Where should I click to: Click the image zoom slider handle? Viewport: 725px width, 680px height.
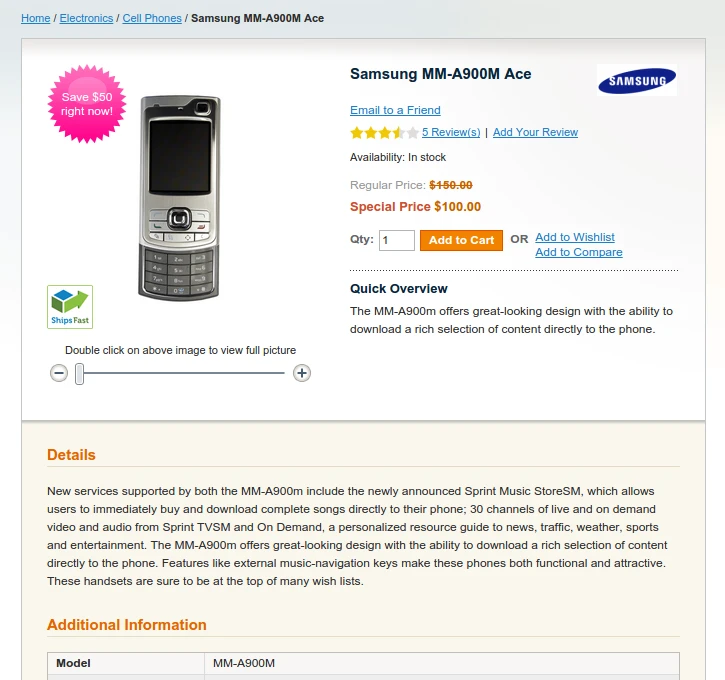pos(80,374)
